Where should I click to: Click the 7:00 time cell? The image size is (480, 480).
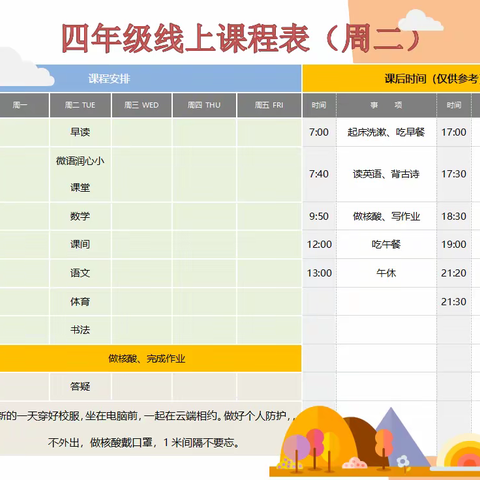coord(319,132)
